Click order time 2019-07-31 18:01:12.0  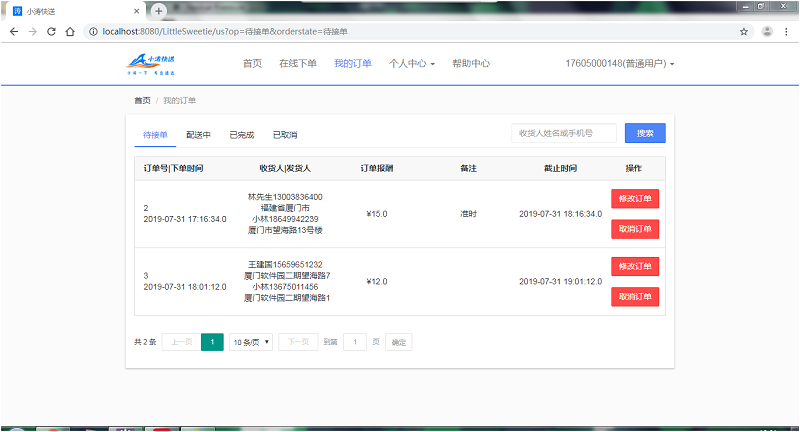185,287
